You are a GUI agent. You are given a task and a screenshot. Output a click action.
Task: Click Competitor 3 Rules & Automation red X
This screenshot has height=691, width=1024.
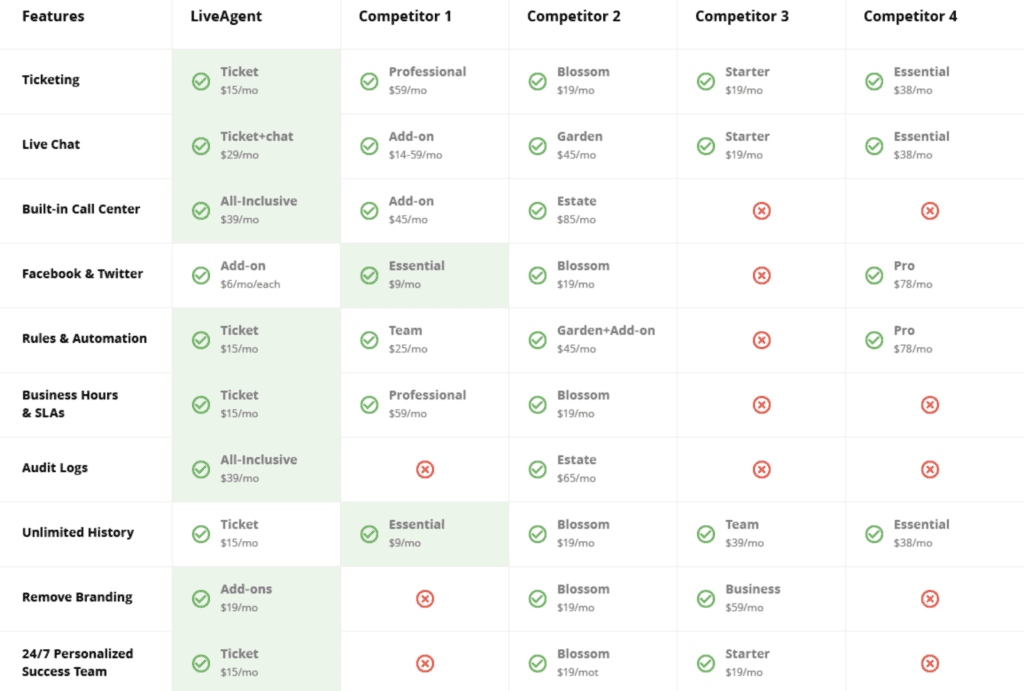pyautogui.click(x=761, y=340)
